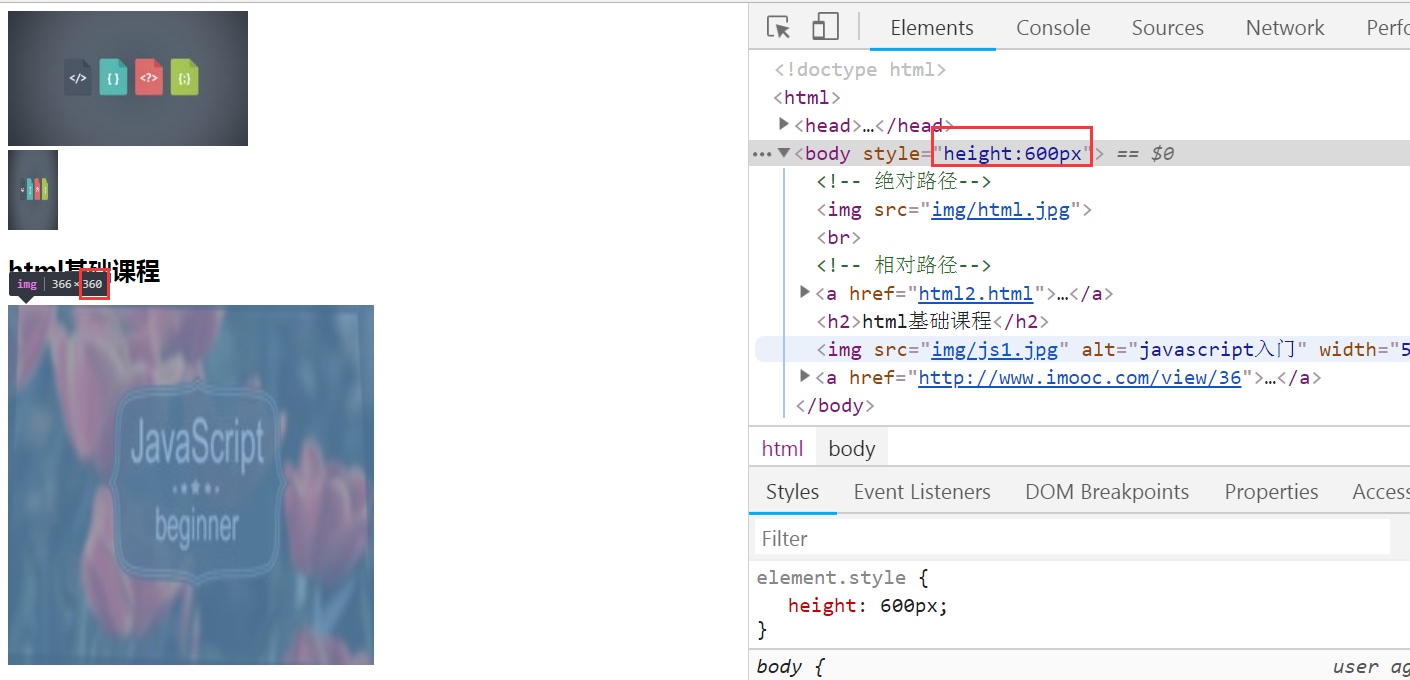Image resolution: width=1410 pixels, height=680 pixels.
Task: Select the body user agent stylesheet rule
Action: point(790,667)
